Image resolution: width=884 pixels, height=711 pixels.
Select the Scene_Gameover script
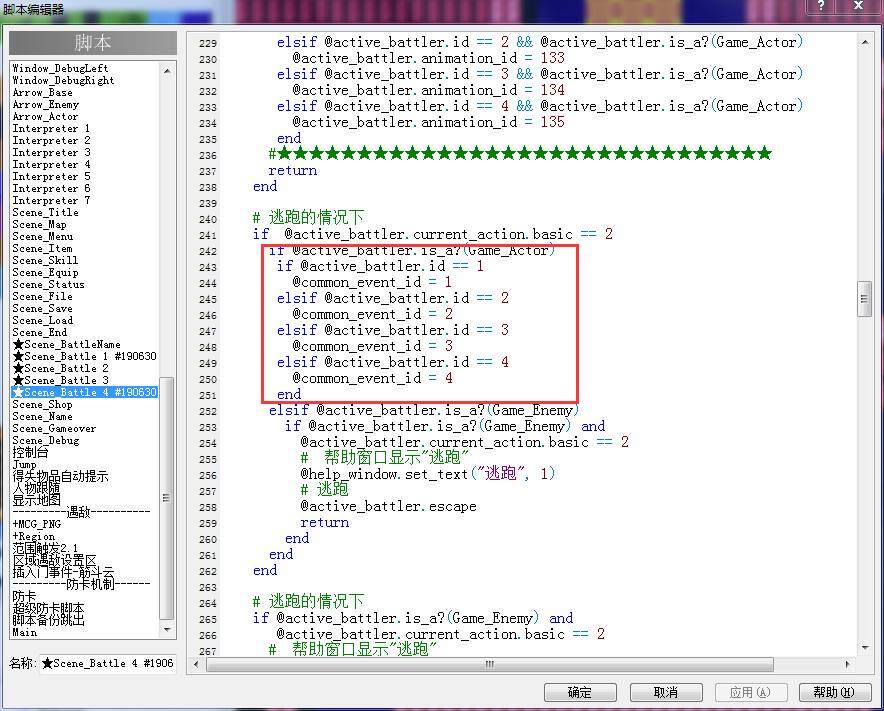(x=55, y=429)
